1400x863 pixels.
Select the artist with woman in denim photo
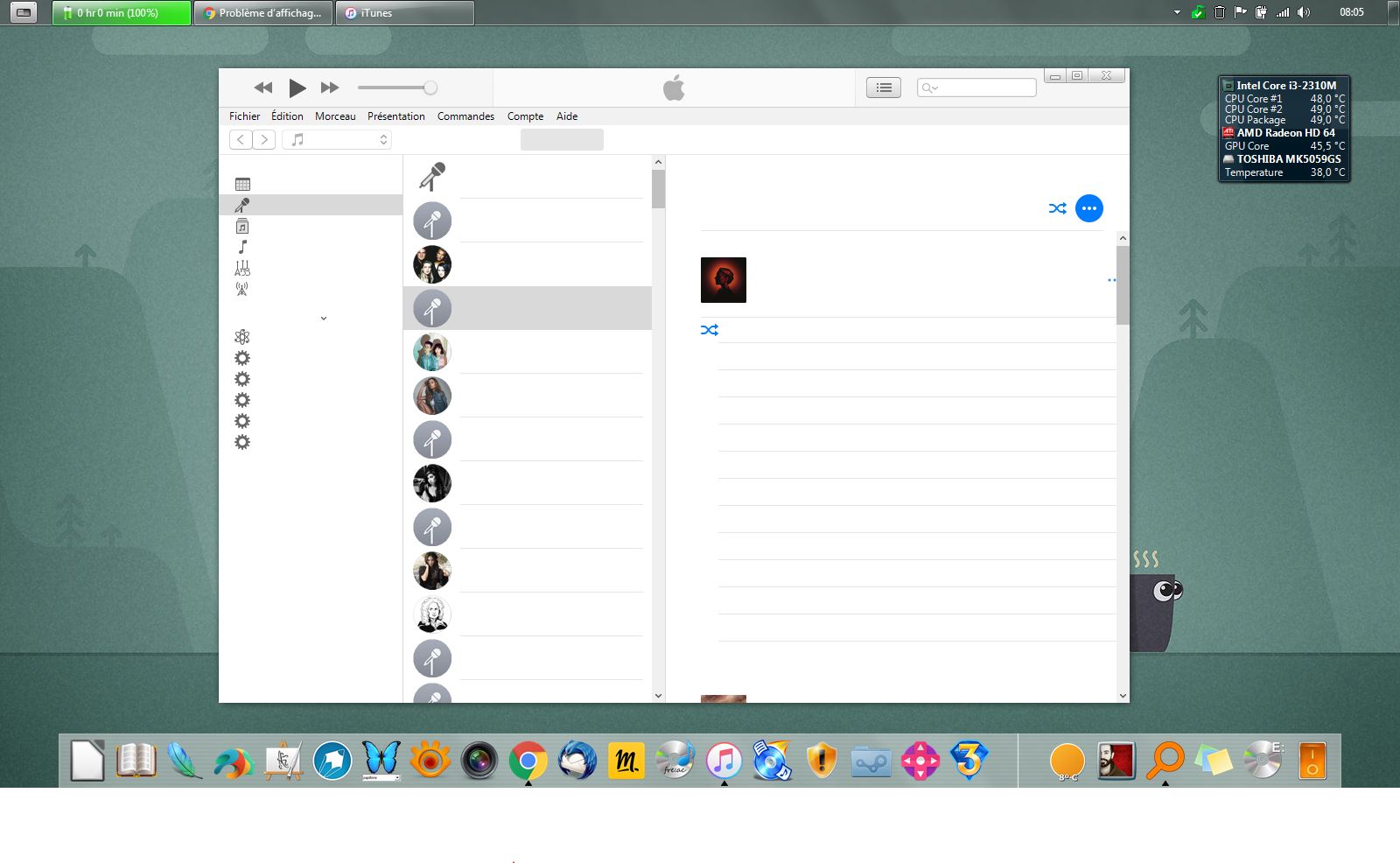point(432,396)
